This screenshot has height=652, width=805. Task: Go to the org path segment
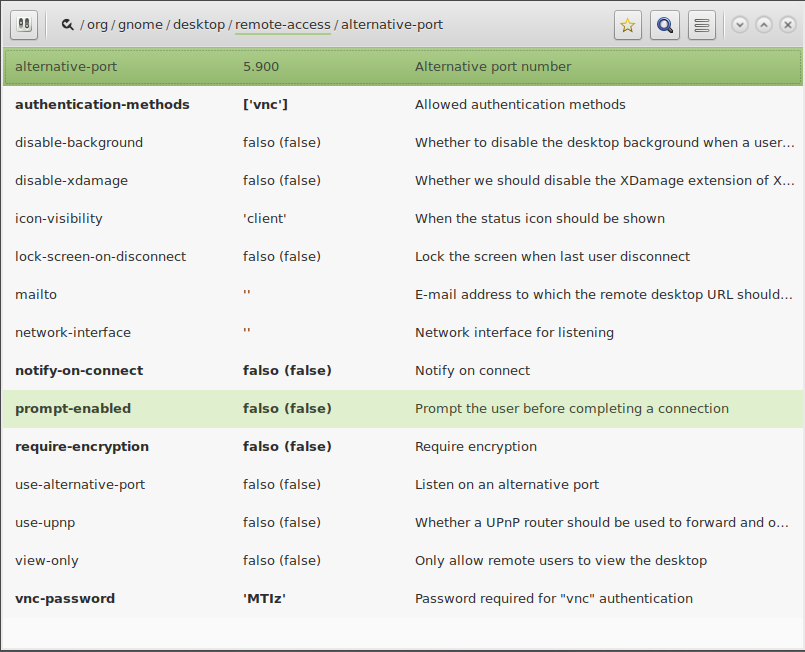(x=97, y=25)
